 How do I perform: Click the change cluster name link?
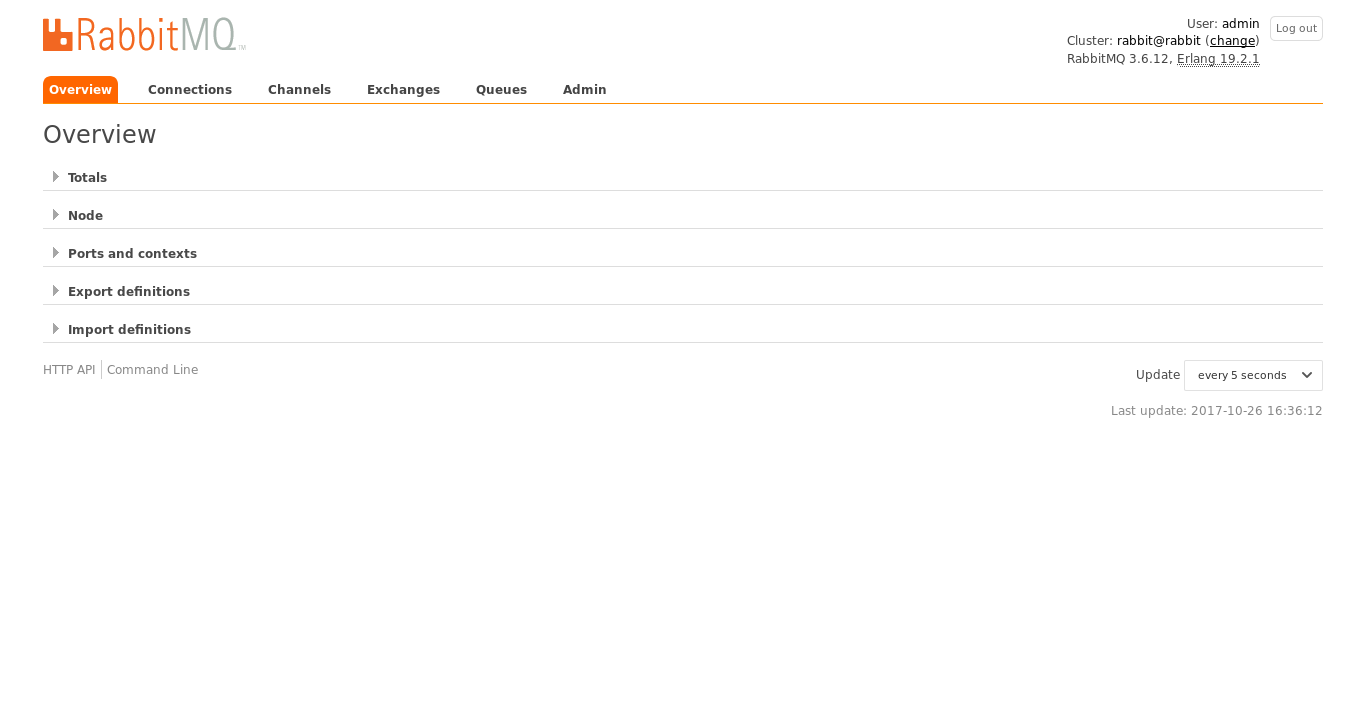click(1232, 40)
